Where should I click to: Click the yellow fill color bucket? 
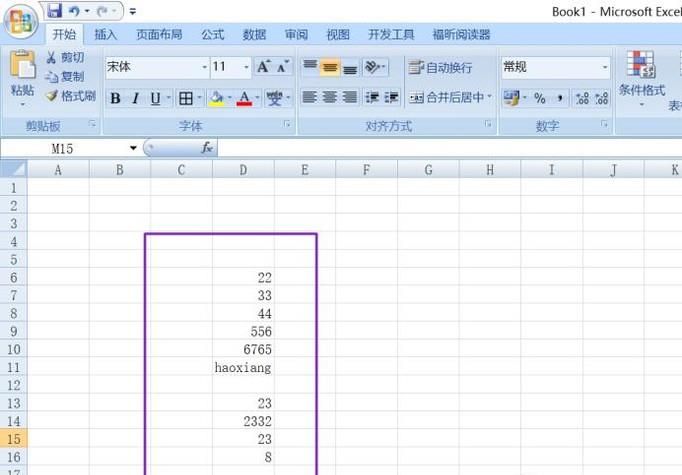coord(215,98)
